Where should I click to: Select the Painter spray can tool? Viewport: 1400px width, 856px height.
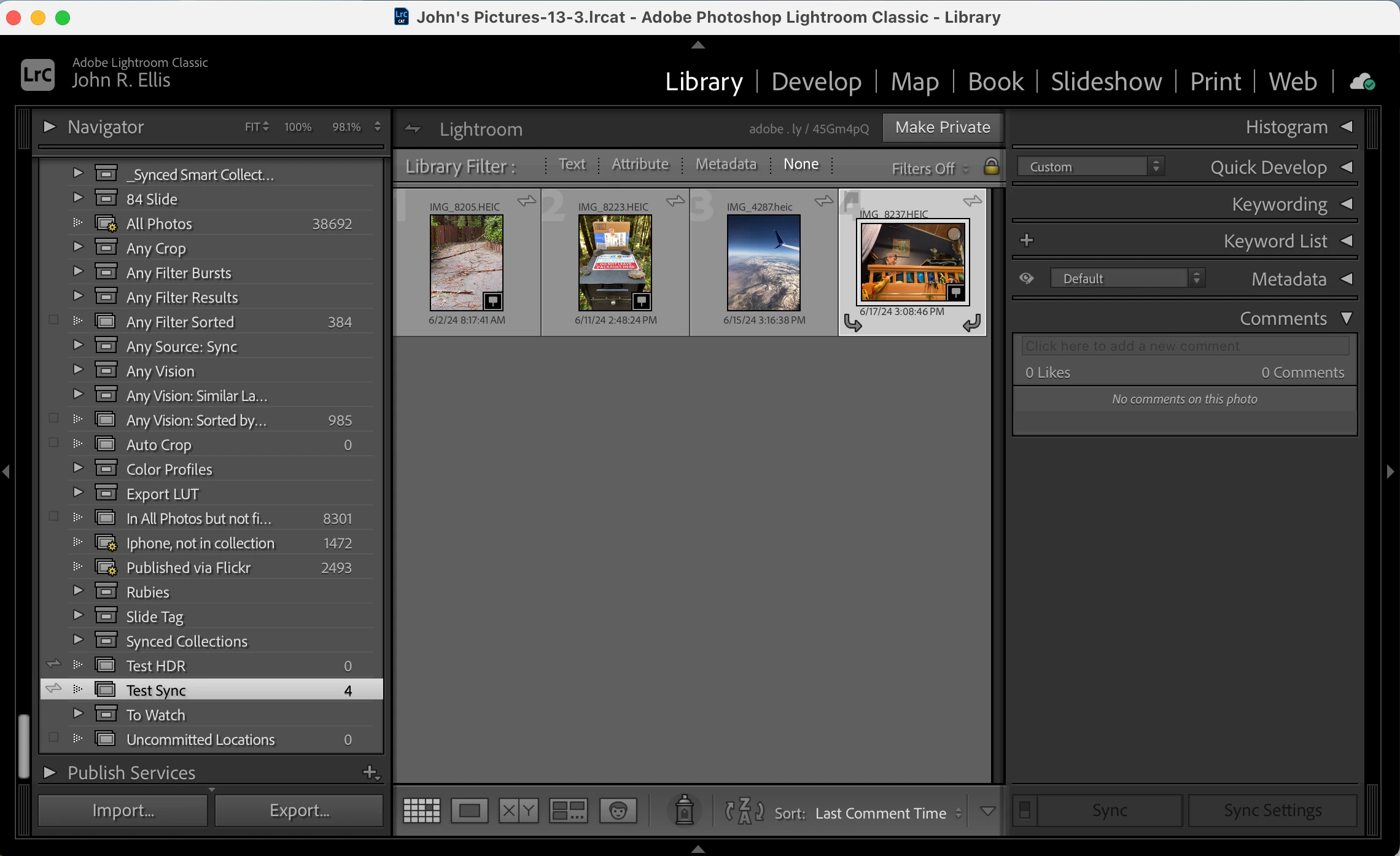pyautogui.click(x=684, y=811)
